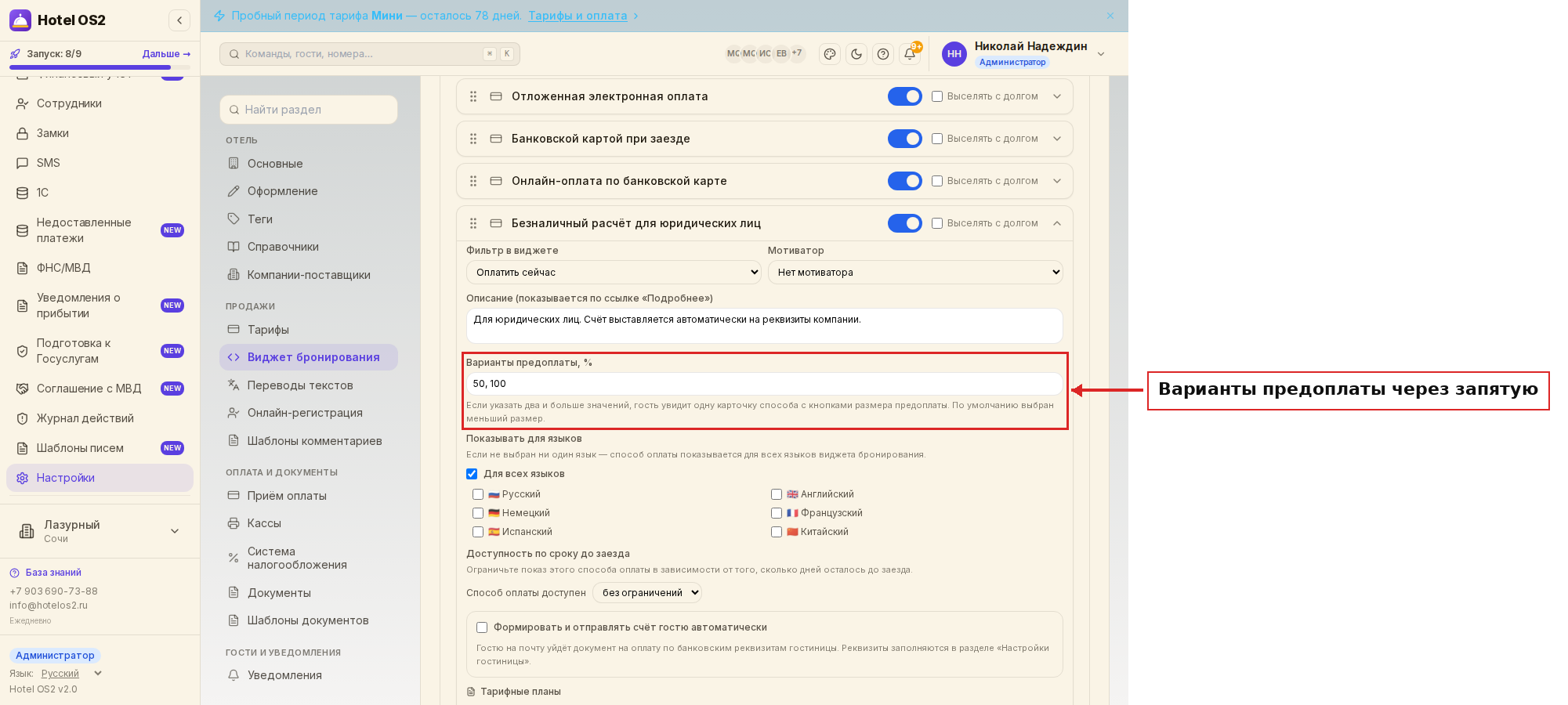Focus the Найти раздел search field
The image size is (1568, 705).
[309, 110]
